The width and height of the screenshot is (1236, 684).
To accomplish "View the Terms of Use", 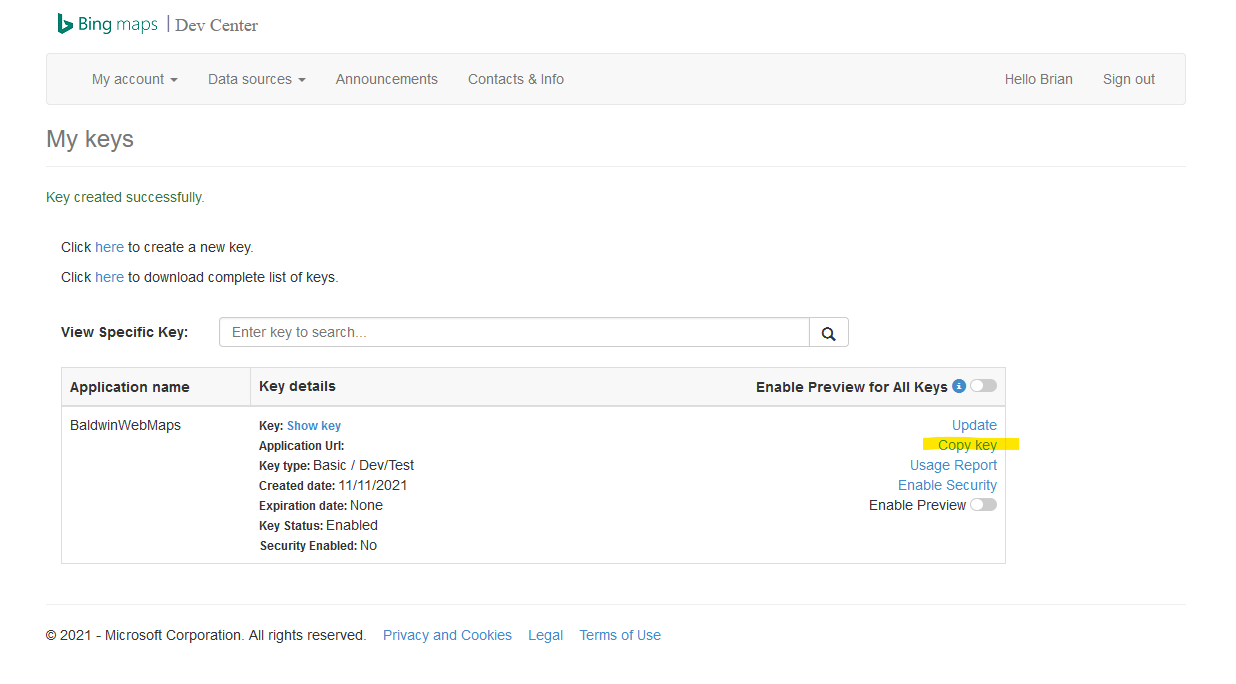I will coord(619,634).
